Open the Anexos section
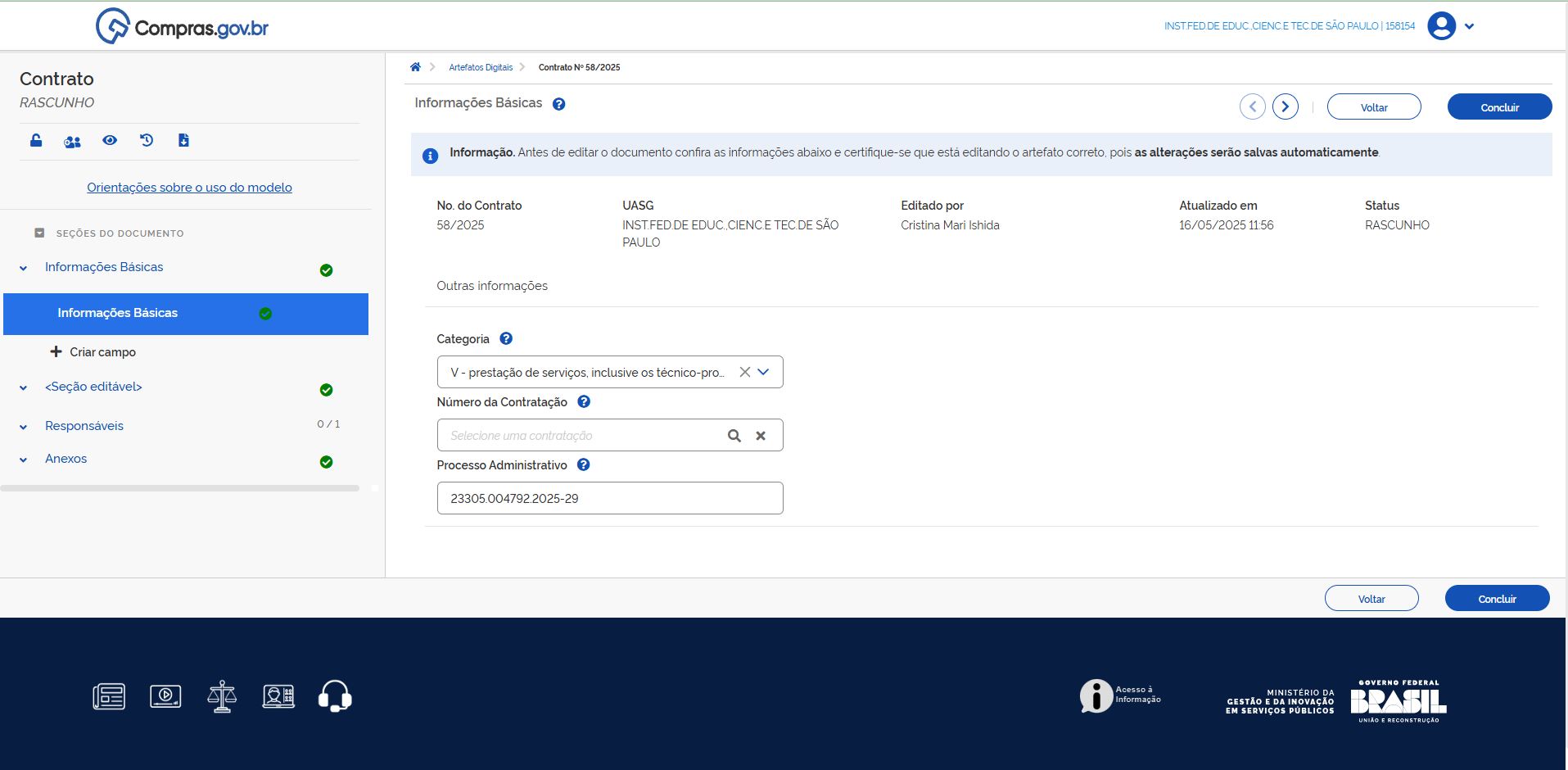This screenshot has width=1568, height=770. click(66, 459)
